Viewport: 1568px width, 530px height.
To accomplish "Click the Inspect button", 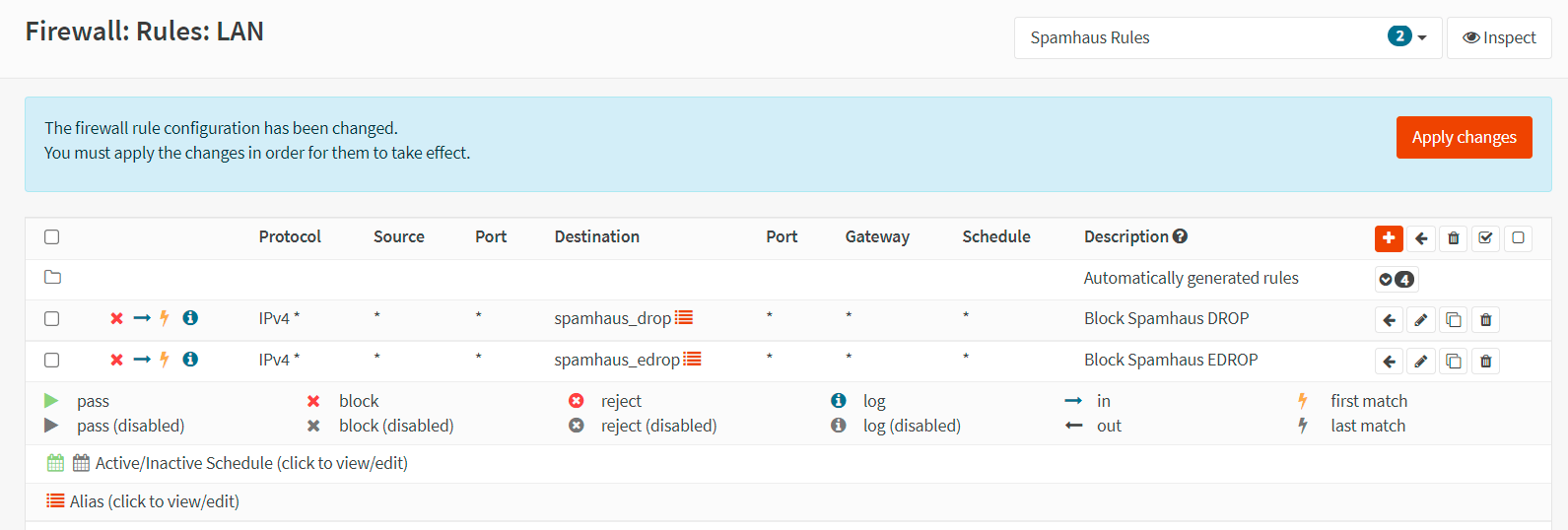I will point(1498,37).
